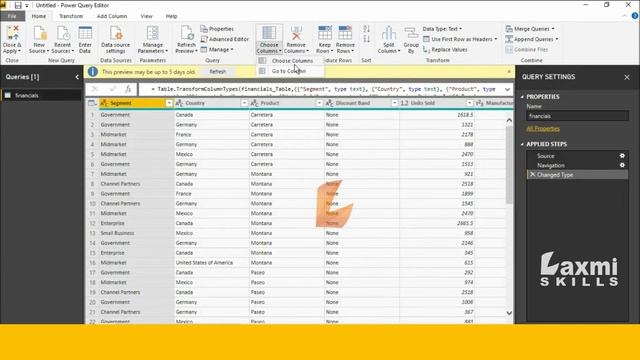This screenshot has height=360, width=640.
Task: Open the Merge Queries dropdown
Action: (x=530, y=29)
